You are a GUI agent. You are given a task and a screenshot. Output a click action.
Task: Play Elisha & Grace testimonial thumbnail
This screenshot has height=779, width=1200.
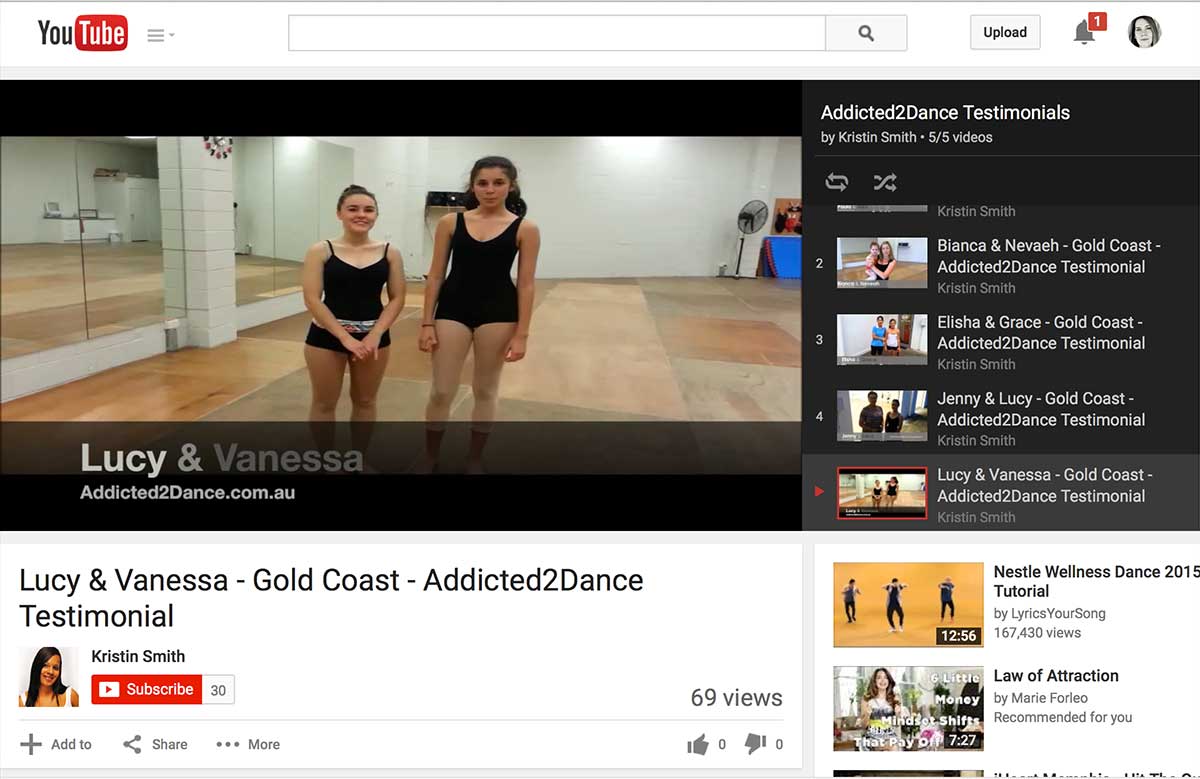click(882, 340)
